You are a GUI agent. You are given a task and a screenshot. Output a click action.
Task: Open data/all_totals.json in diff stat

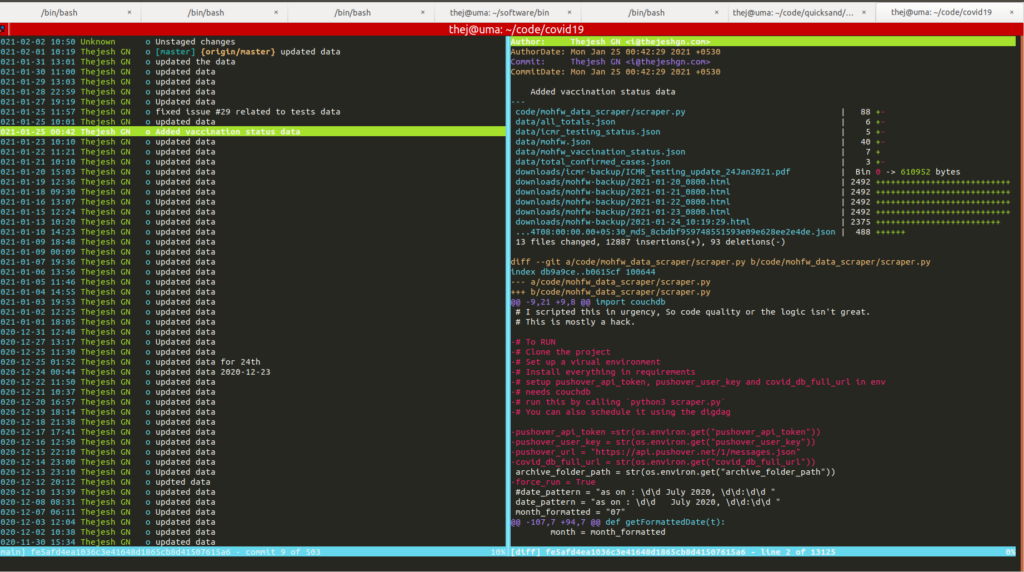point(565,122)
